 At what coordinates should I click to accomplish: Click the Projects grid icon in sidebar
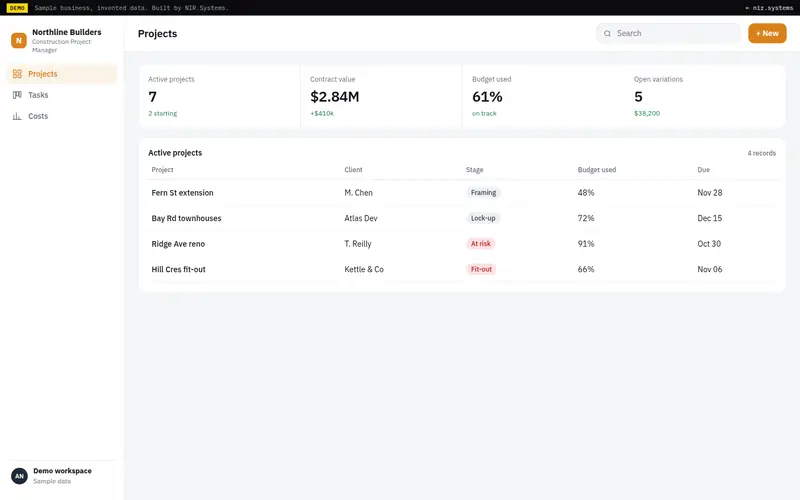[17, 74]
